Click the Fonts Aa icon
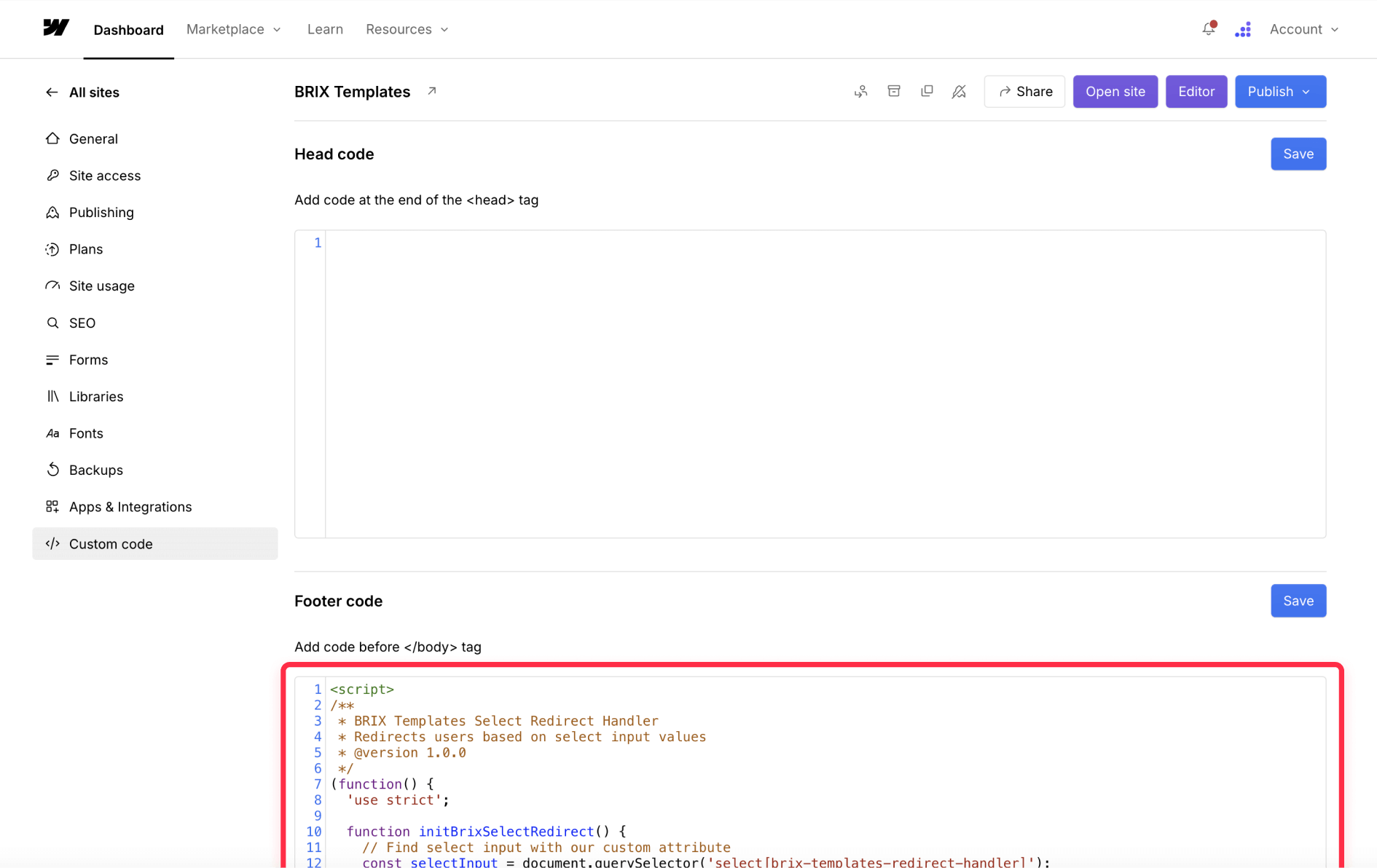The width and height of the screenshot is (1377, 868). coord(52,433)
